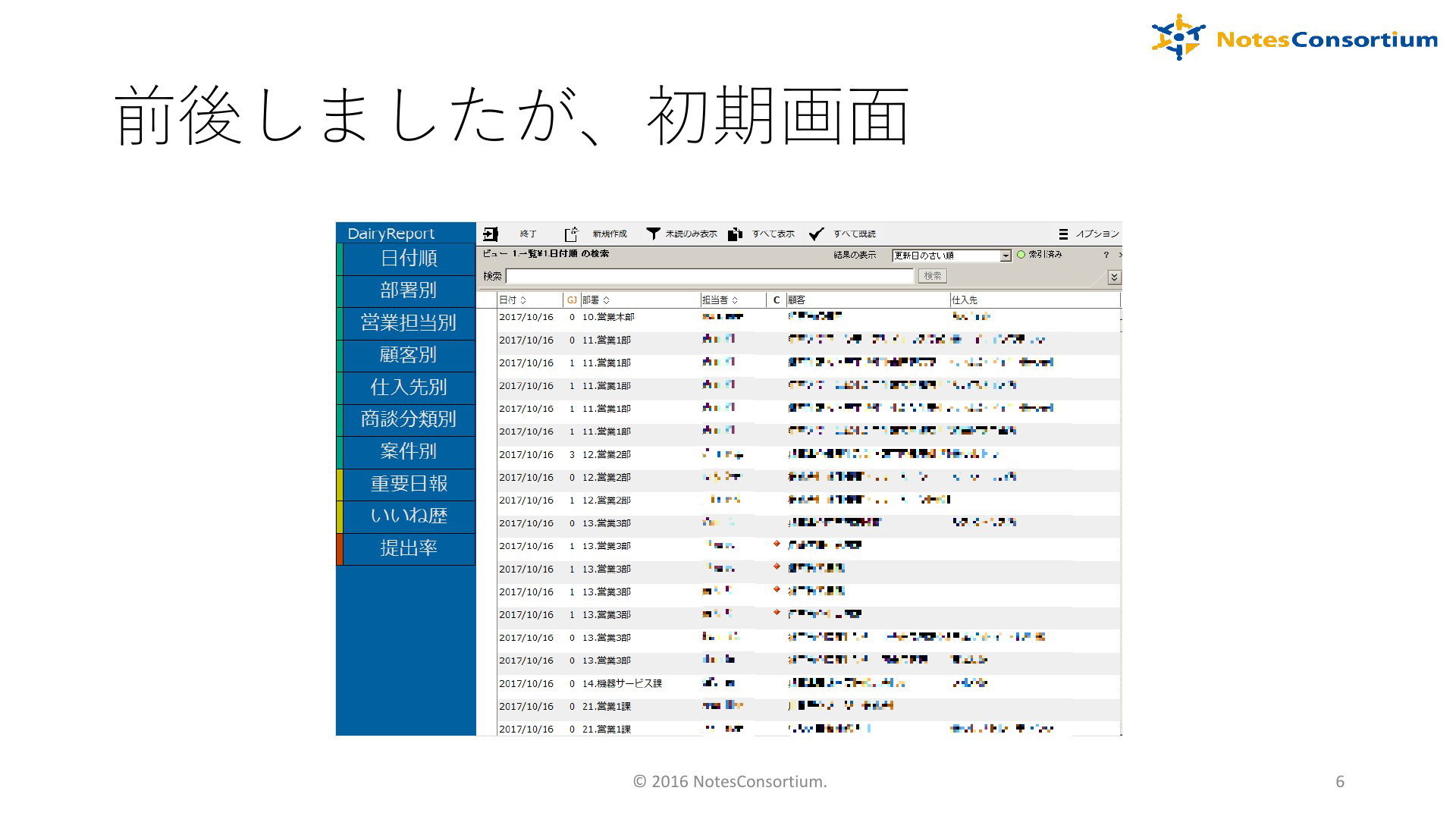The width and height of the screenshot is (1456, 819).
Task: Open the 営業担当別 view in sidebar
Action: (408, 323)
